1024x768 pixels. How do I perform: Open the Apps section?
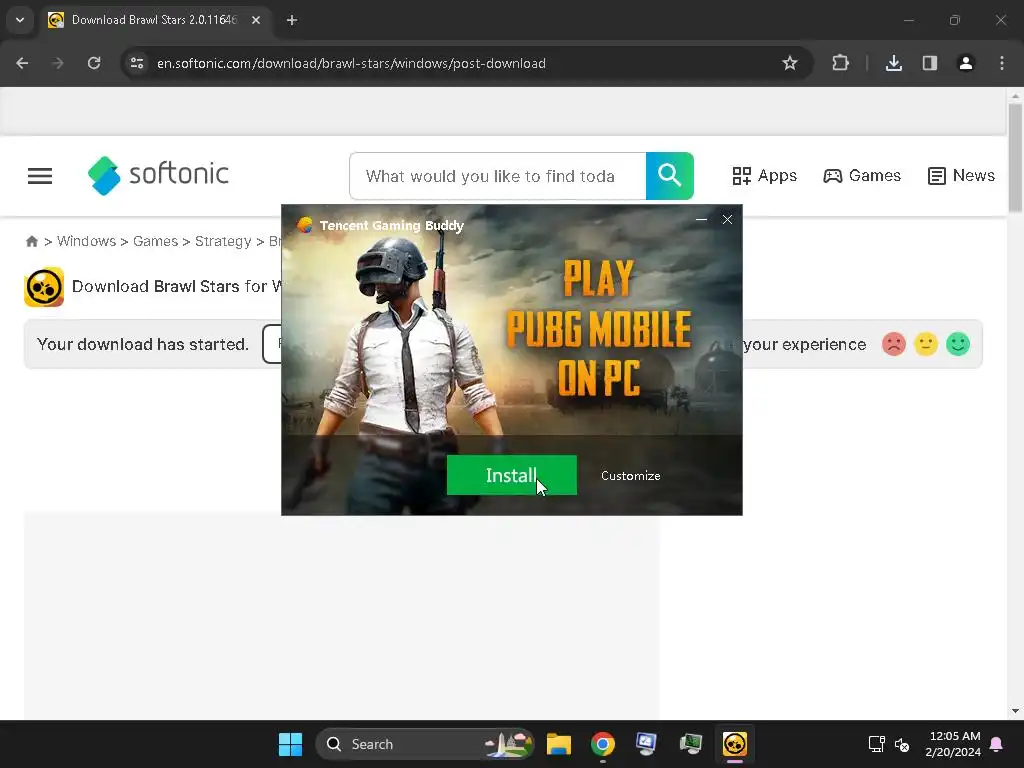[764, 176]
